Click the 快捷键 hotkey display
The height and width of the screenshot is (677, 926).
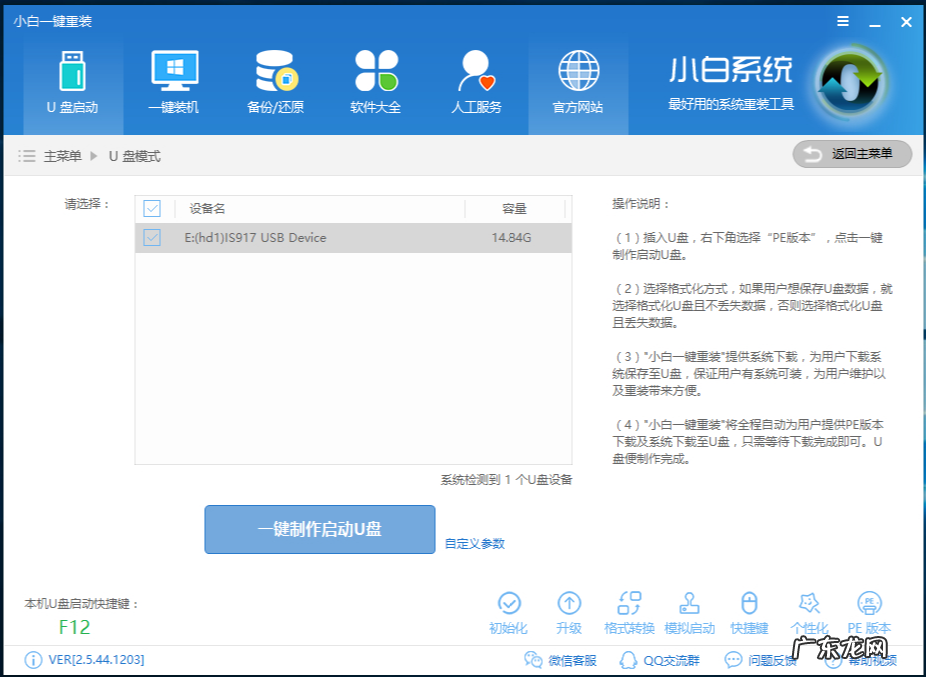(x=749, y=611)
